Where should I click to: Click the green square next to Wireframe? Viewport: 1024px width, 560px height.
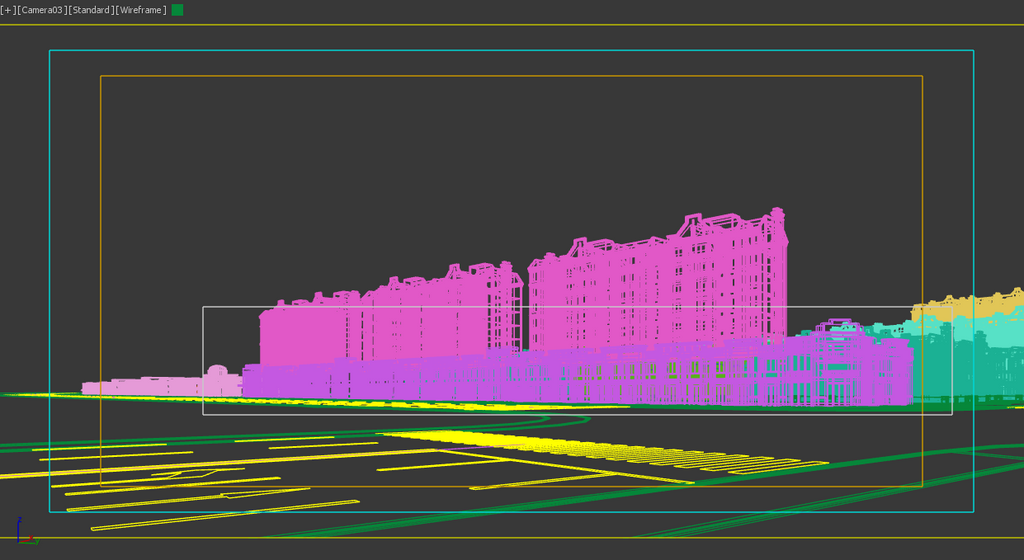coord(178,10)
